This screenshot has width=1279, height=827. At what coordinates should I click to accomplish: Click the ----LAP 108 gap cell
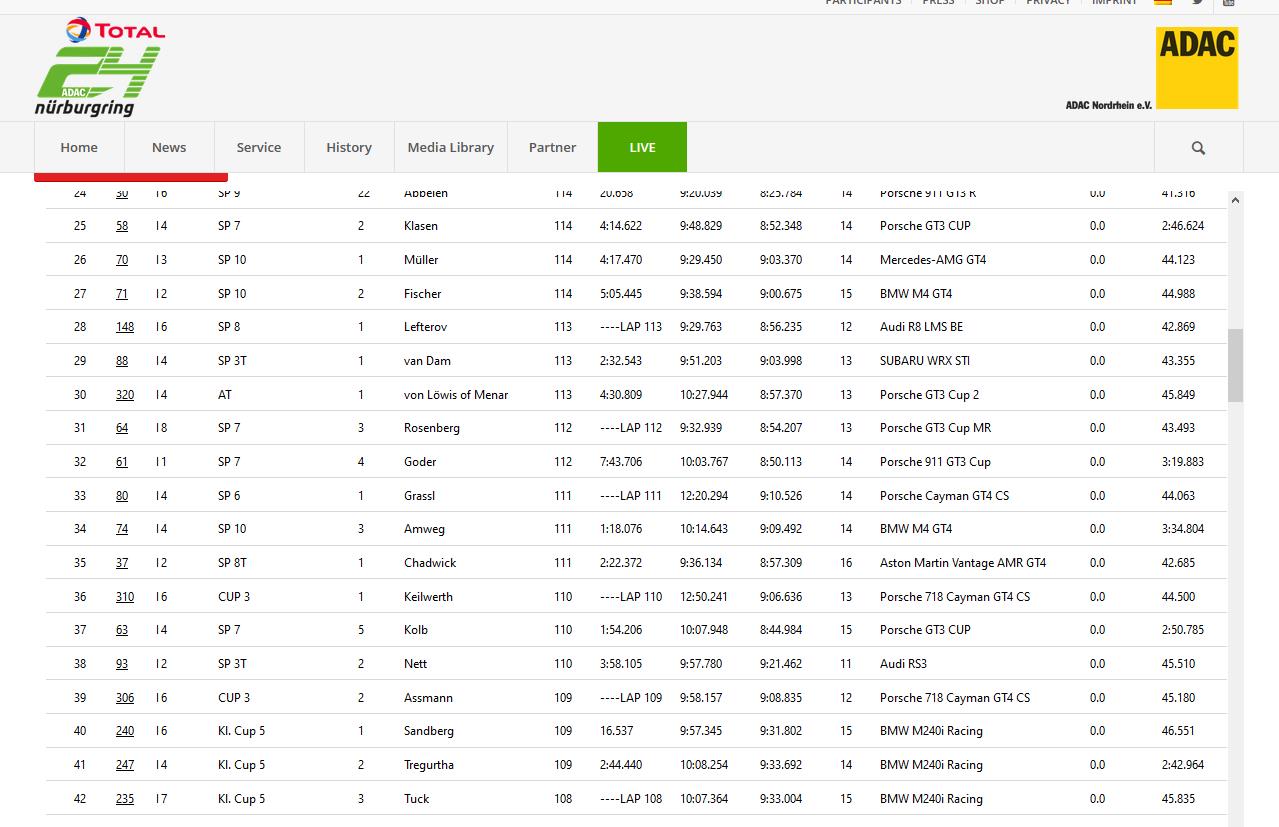coord(631,799)
